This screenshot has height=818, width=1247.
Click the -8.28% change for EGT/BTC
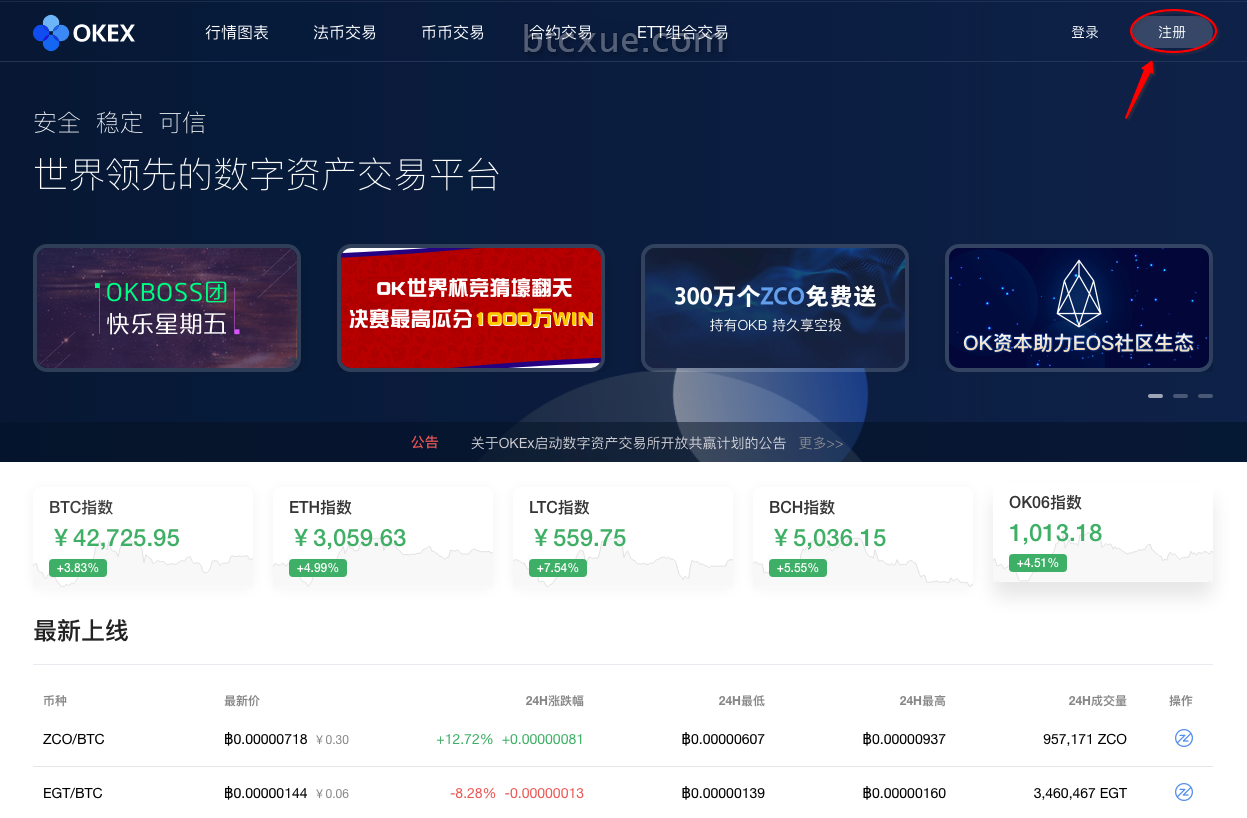click(473, 793)
